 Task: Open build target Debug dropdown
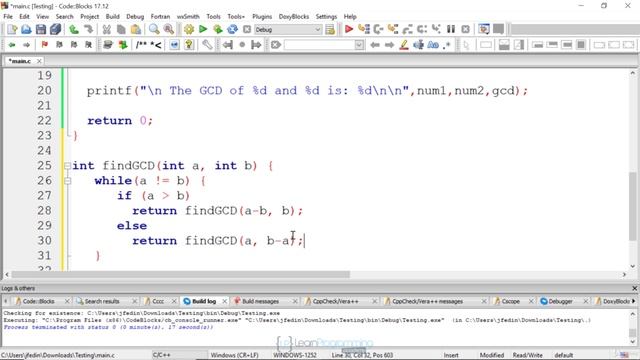[x=288, y=29]
